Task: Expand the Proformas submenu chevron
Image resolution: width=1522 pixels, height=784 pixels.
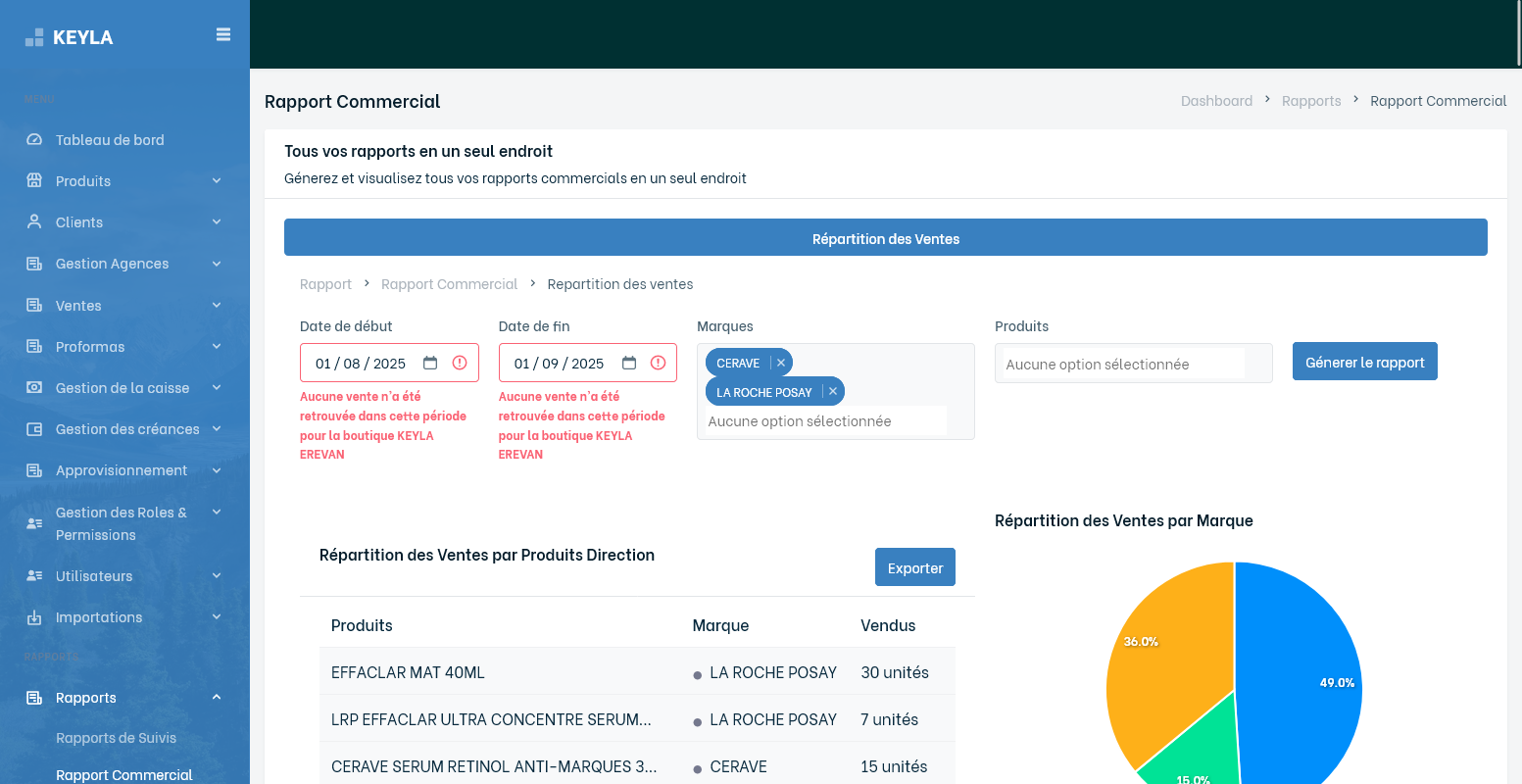Action: tap(217, 346)
